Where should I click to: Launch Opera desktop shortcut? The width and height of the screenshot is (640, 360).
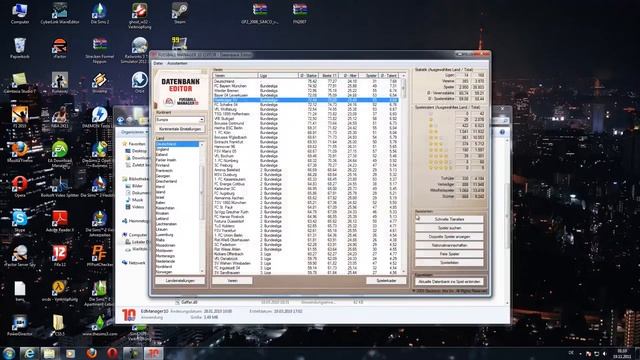(x=20, y=187)
